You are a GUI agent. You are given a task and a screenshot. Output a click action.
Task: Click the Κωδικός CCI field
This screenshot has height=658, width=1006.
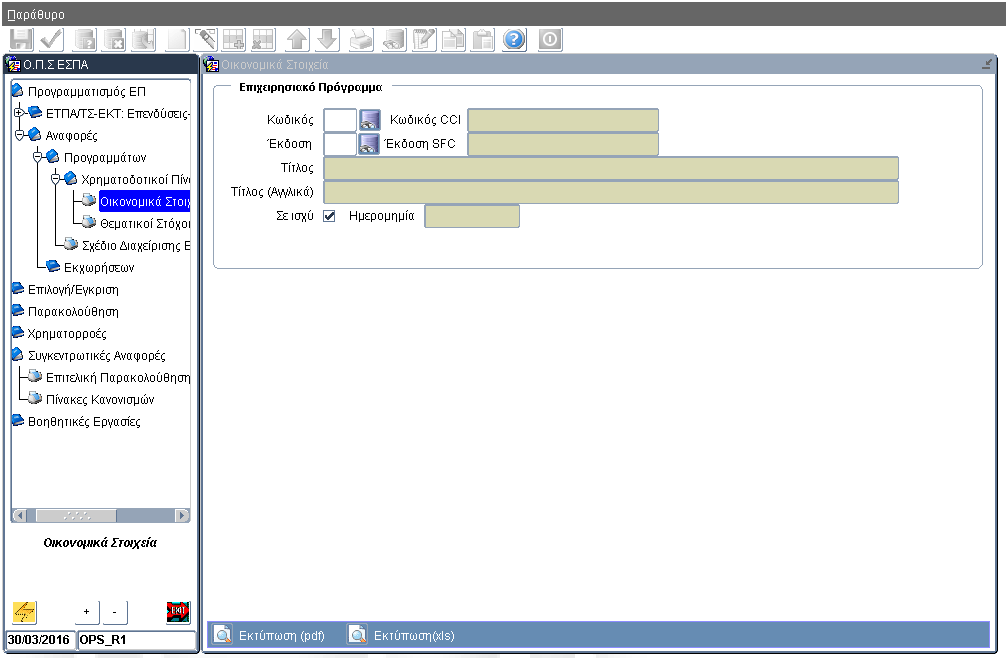563,120
